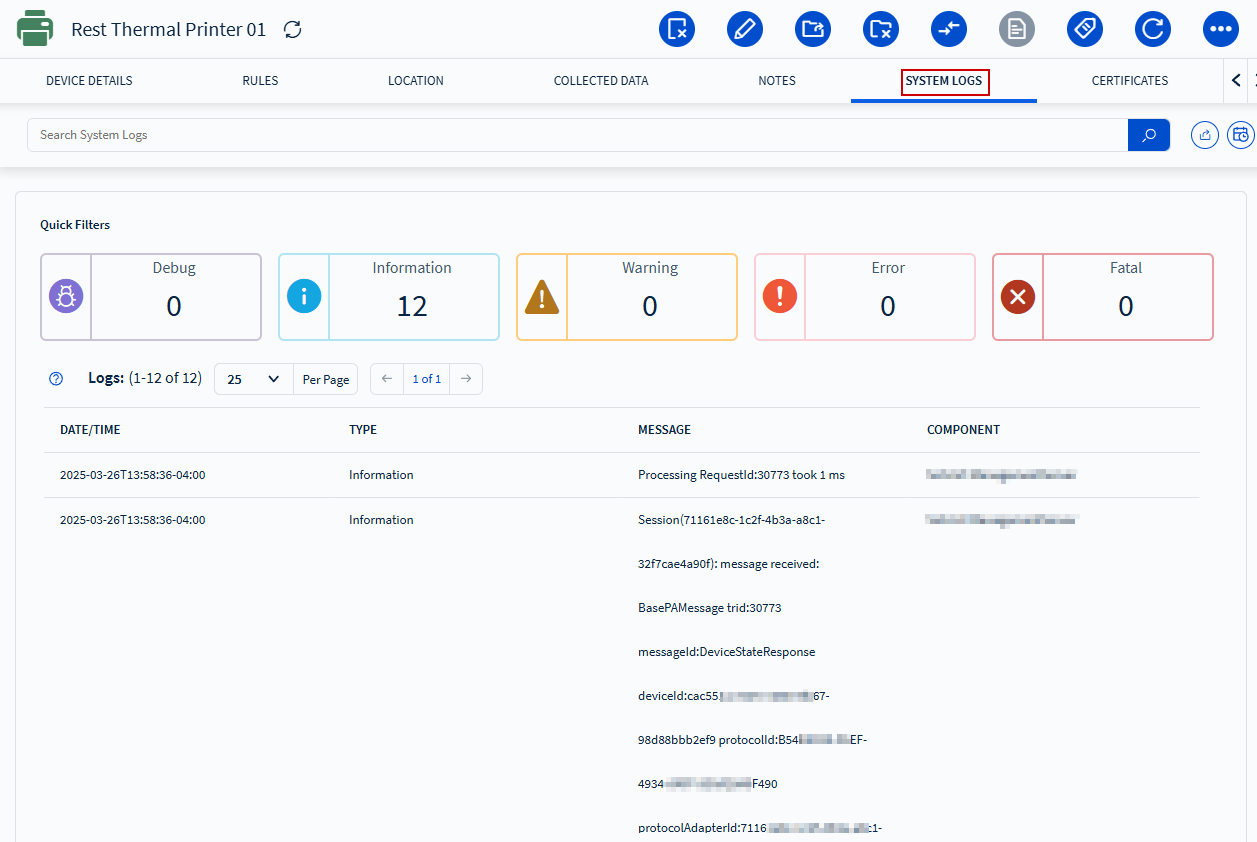Screen dimensions: 1257x842
Task: Click the Per Page label
Action: (x=326, y=379)
